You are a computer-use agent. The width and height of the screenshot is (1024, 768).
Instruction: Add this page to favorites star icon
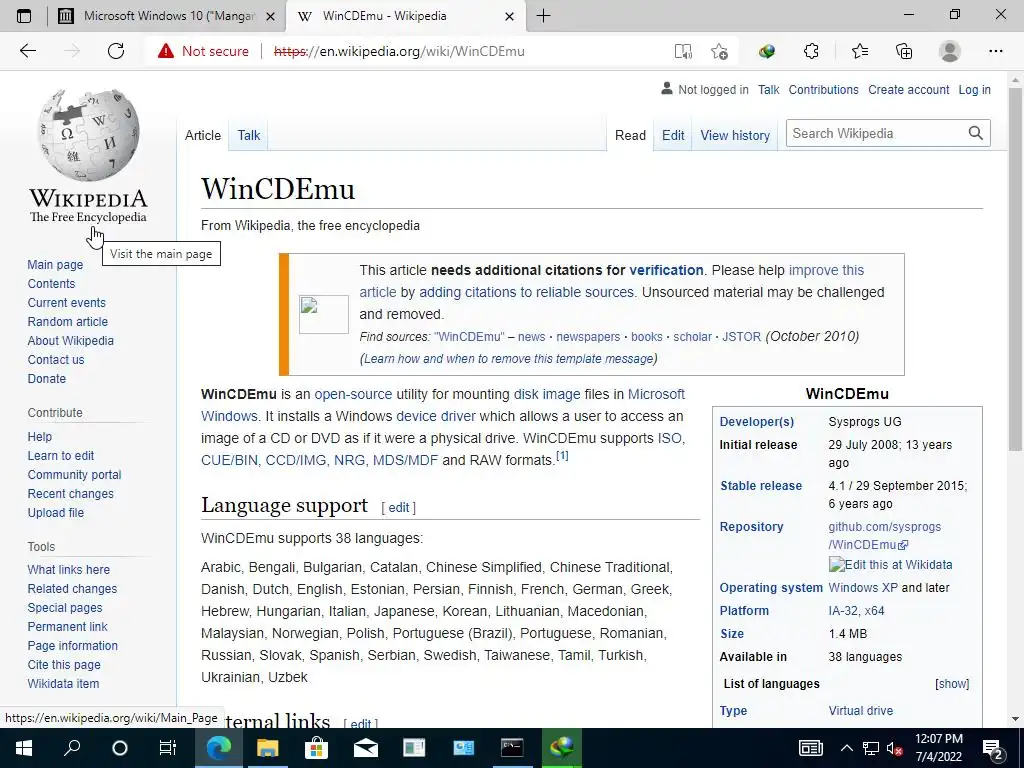point(720,51)
